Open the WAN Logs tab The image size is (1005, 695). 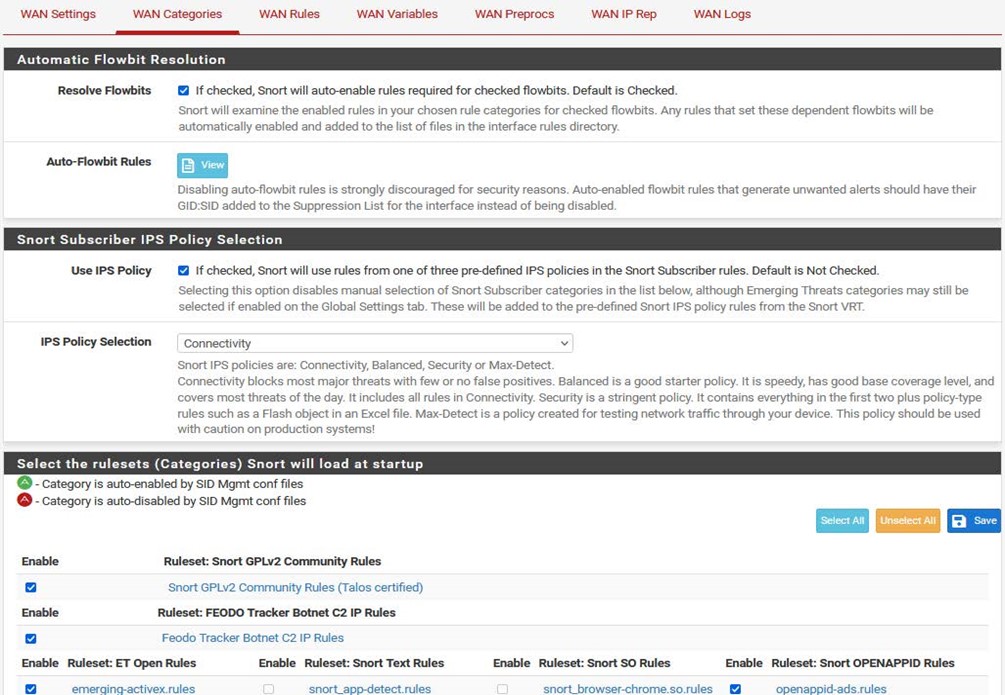click(x=722, y=14)
